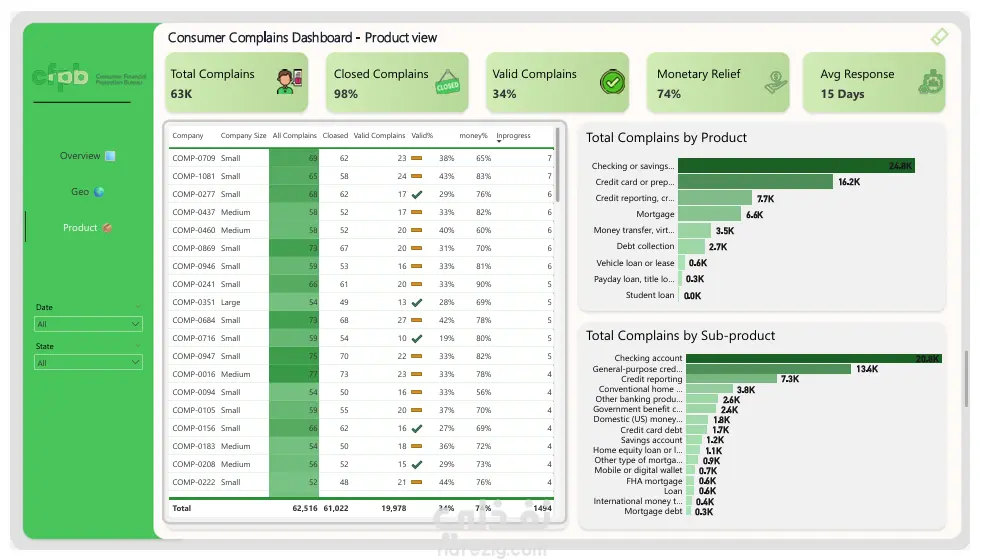Image resolution: width=983 pixels, height=560 pixels.
Task: Click the Total Complains 63K card
Action: point(236,83)
